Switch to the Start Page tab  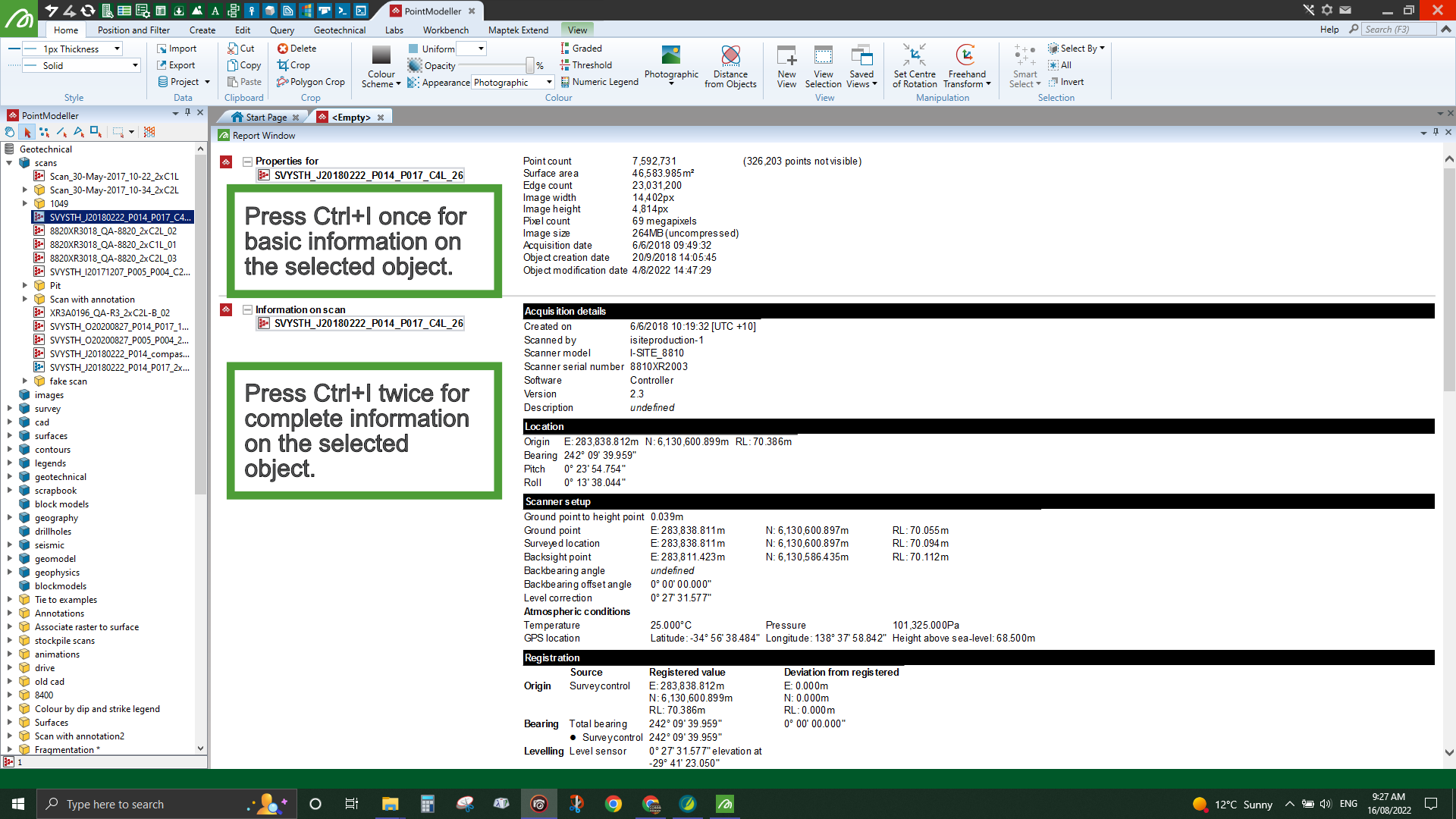(x=265, y=118)
